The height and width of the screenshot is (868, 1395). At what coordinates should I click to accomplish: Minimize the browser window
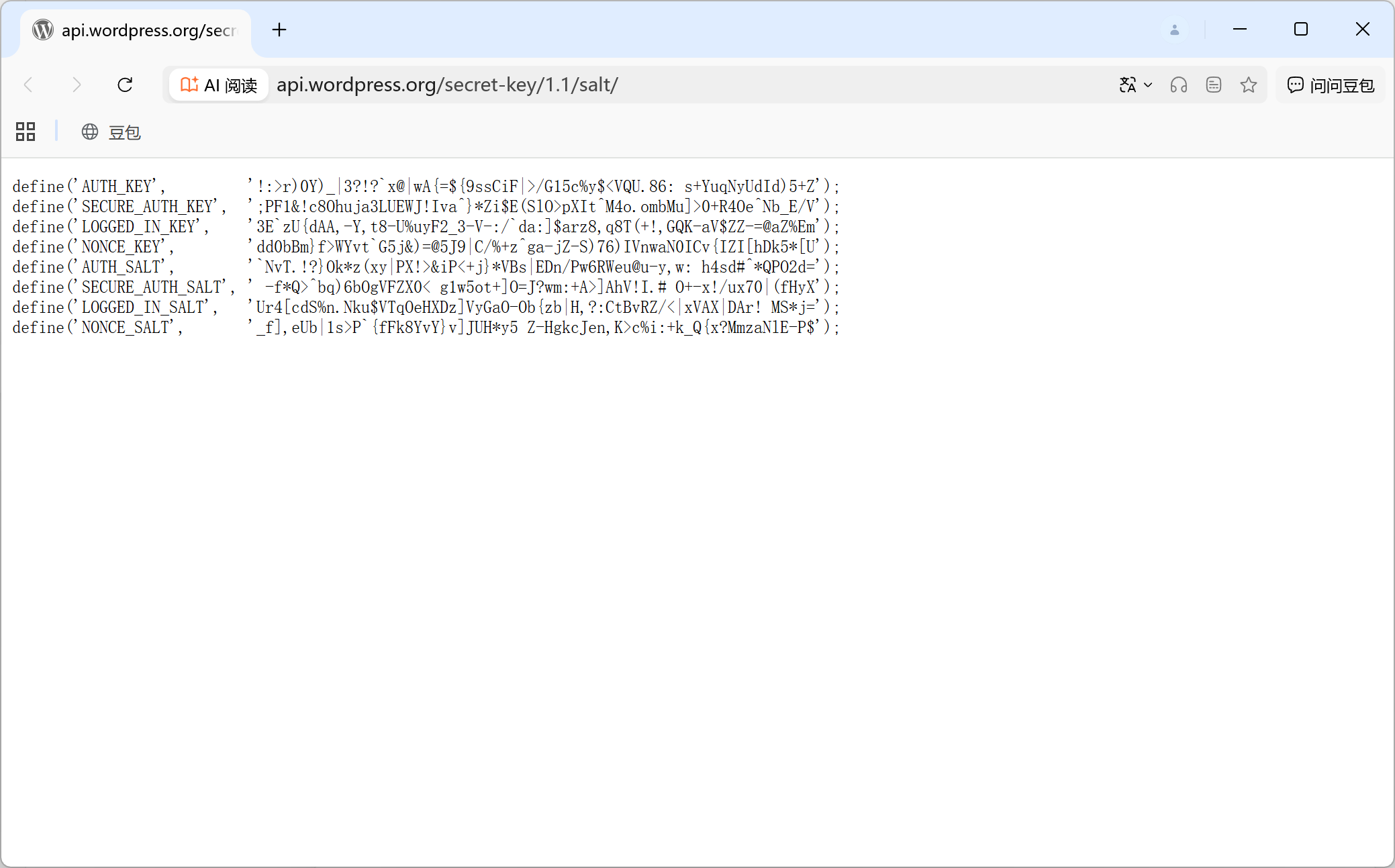[x=1240, y=30]
